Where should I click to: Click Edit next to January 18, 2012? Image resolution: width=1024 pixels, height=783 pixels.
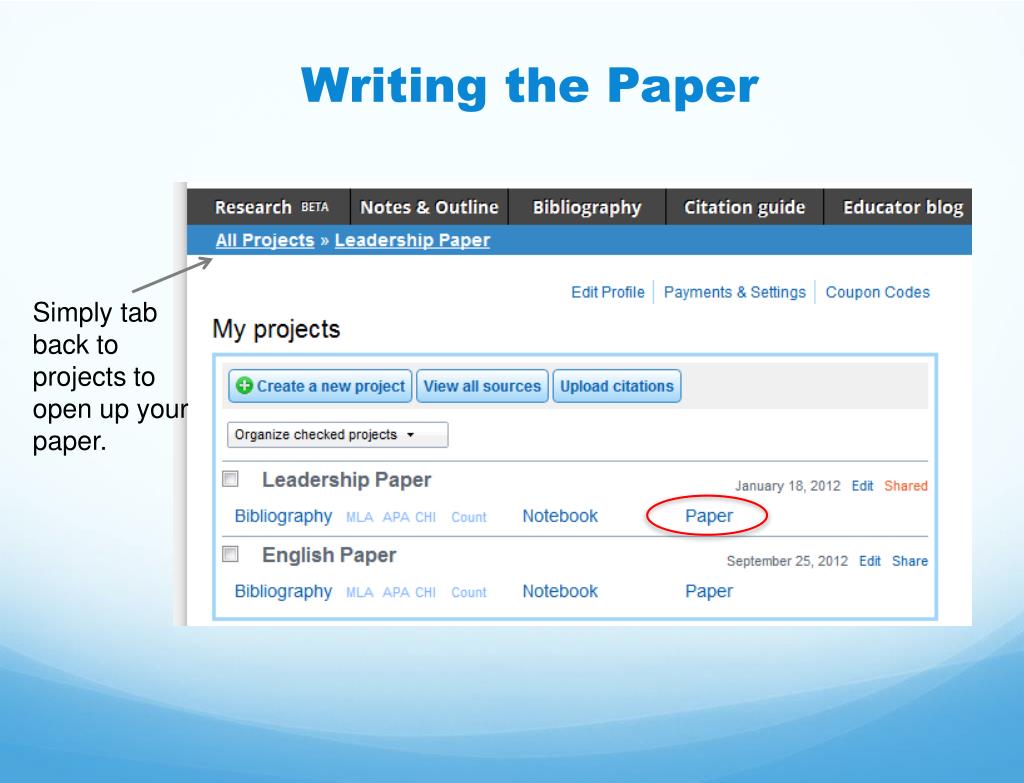[x=862, y=486]
